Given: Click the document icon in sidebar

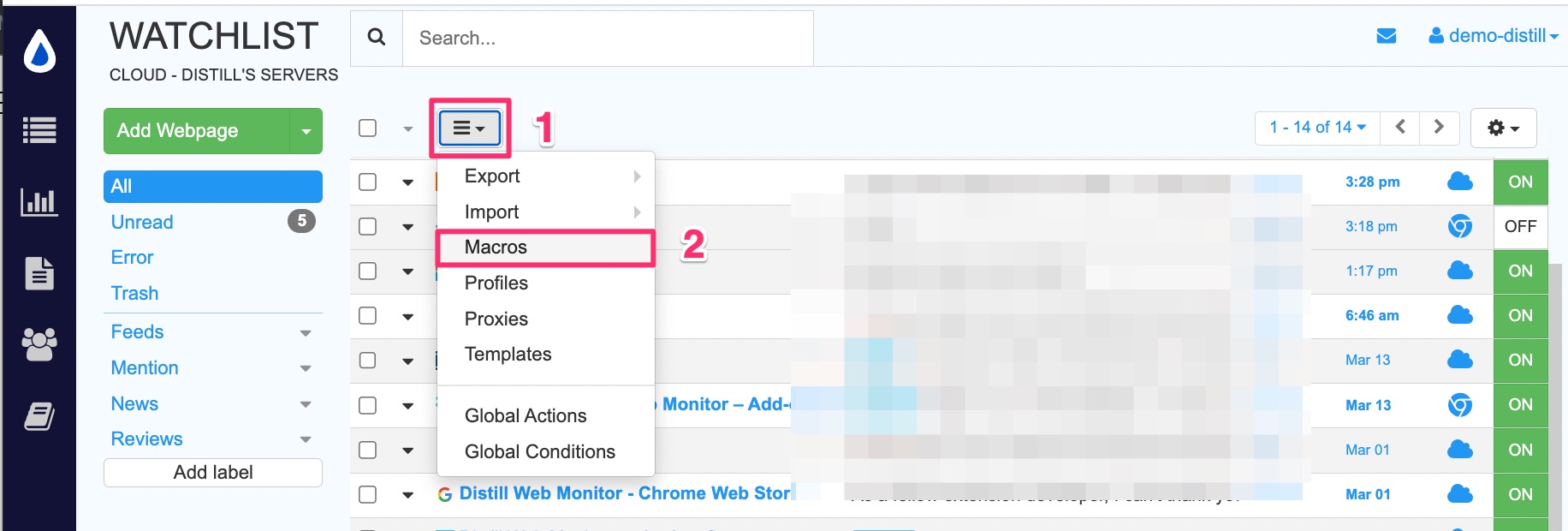Looking at the screenshot, I should 39,273.
